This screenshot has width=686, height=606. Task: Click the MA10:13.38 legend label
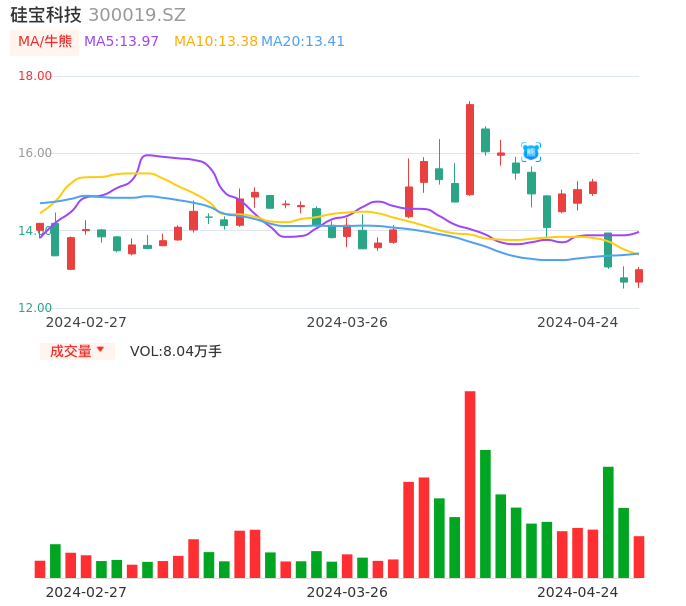[216, 41]
